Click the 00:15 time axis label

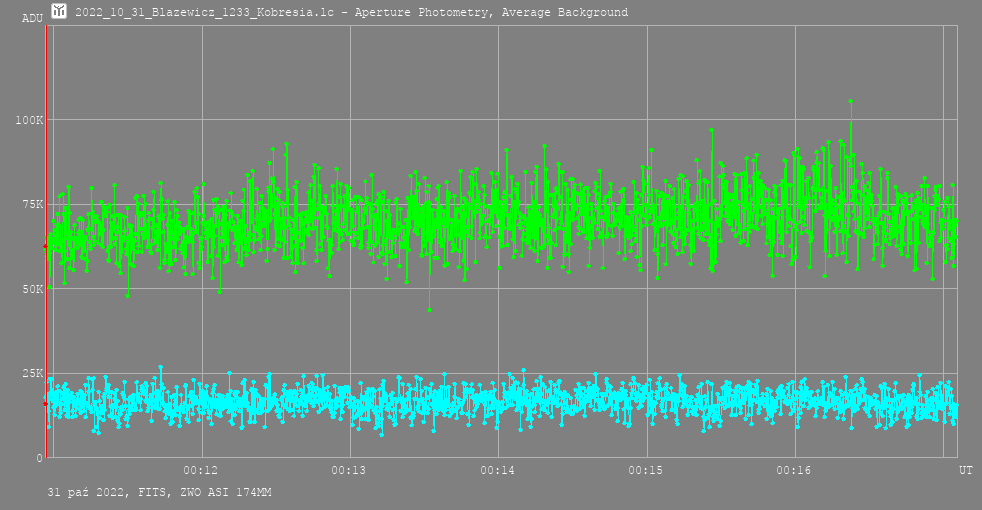(646, 470)
